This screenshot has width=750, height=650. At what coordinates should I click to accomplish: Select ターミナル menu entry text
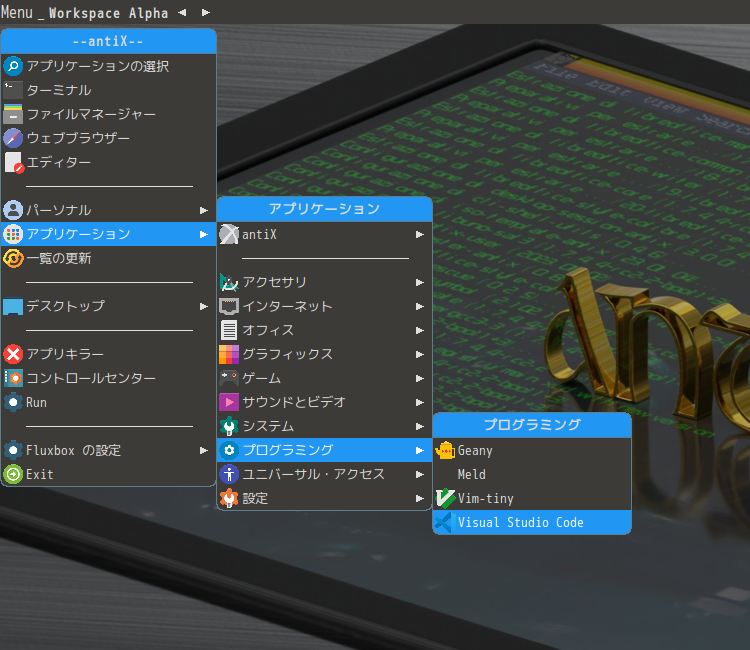[59, 90]
